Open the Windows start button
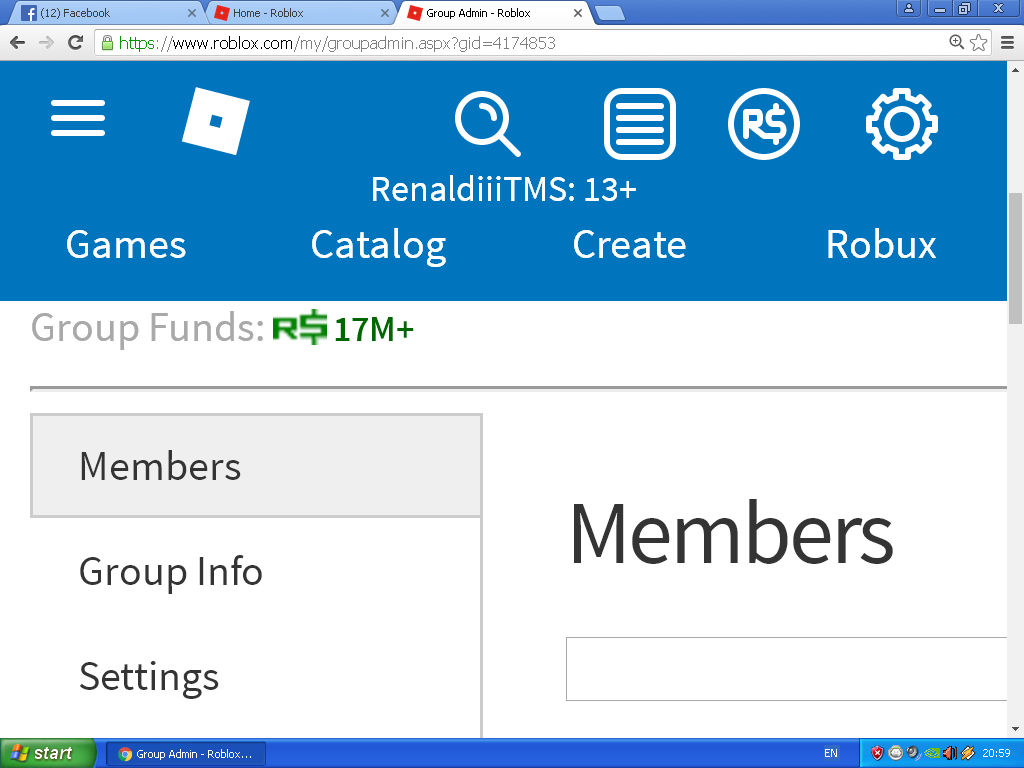The image size is (1024, 768). [48, 753]
